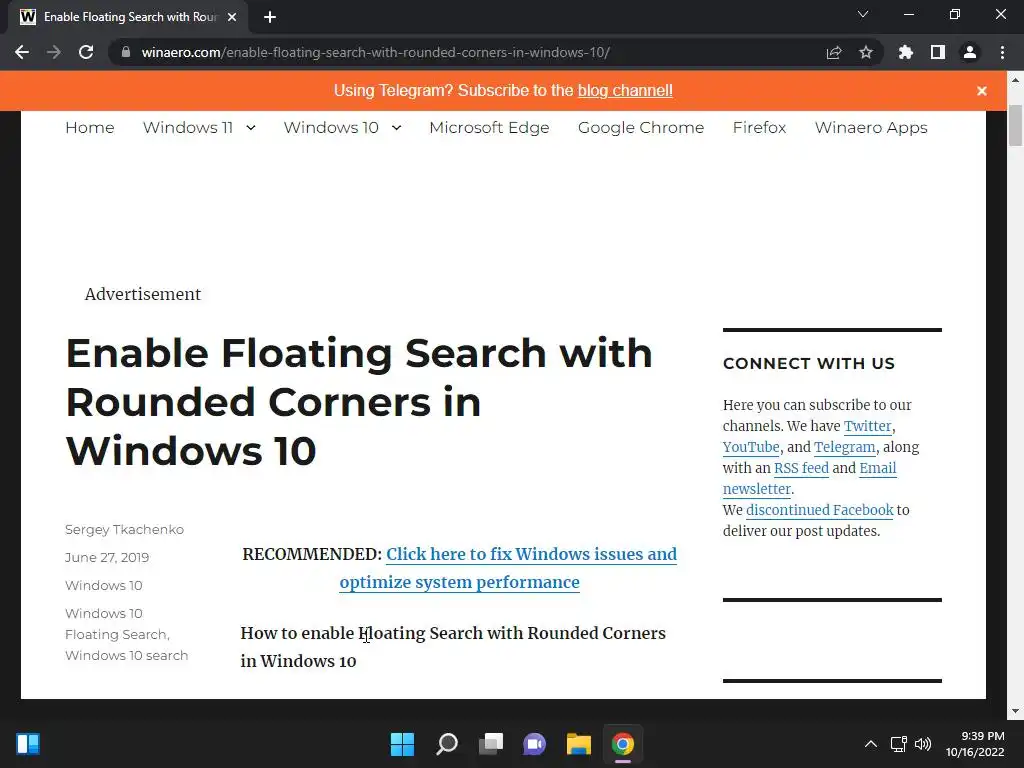
Task: Open the Windows 10 search tag
Action: tap(127, 655)
